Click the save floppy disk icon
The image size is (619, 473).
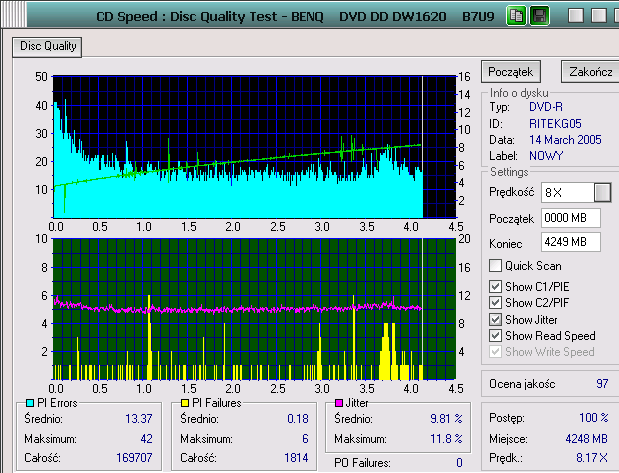coord(539,16)
